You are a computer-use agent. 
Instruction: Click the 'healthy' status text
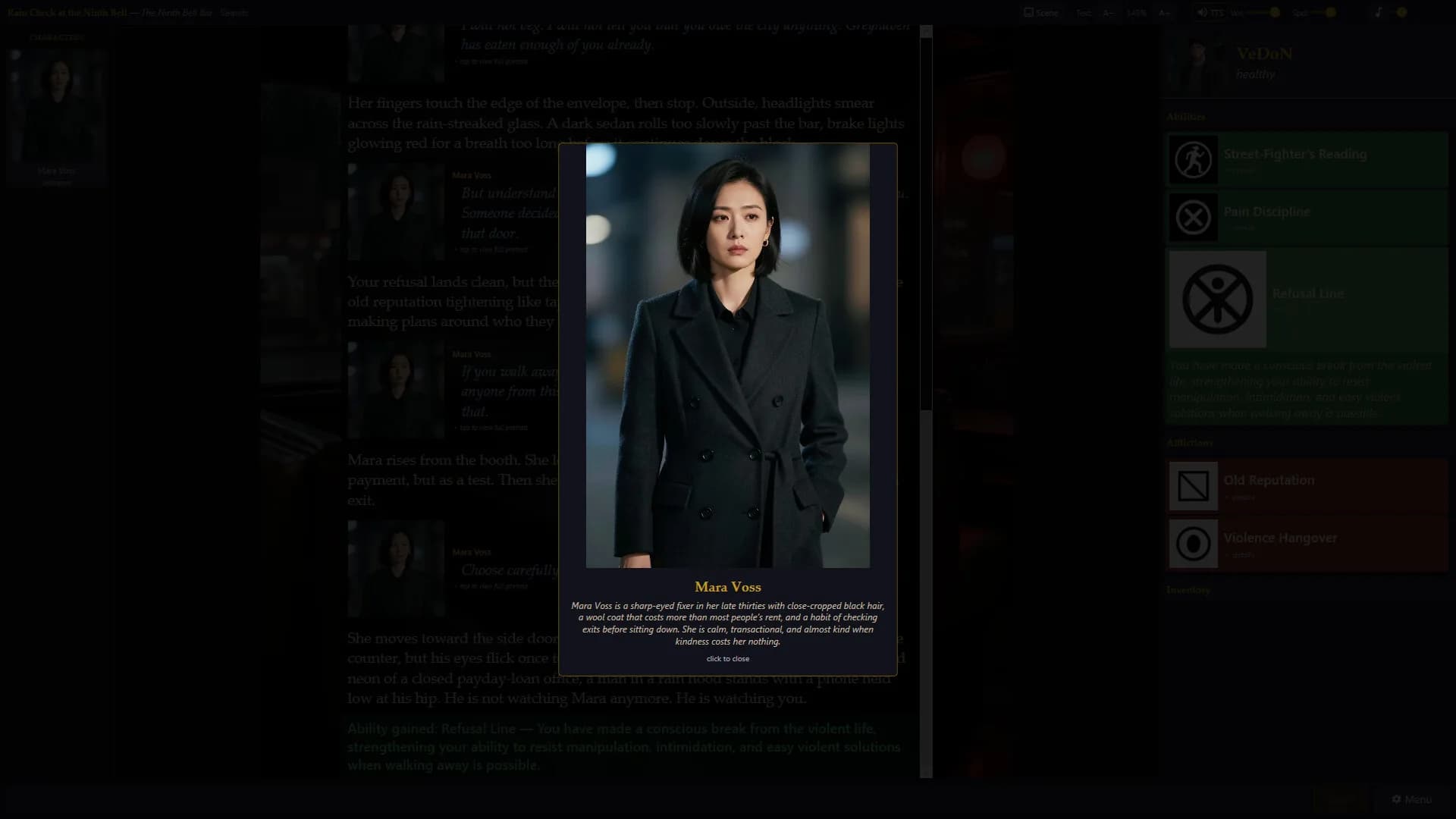point(1255,74)
